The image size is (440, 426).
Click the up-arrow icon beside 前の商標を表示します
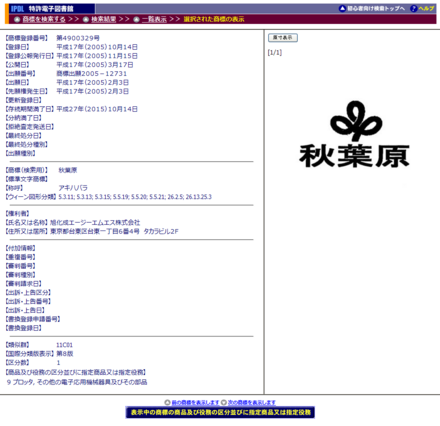[167, 402]
